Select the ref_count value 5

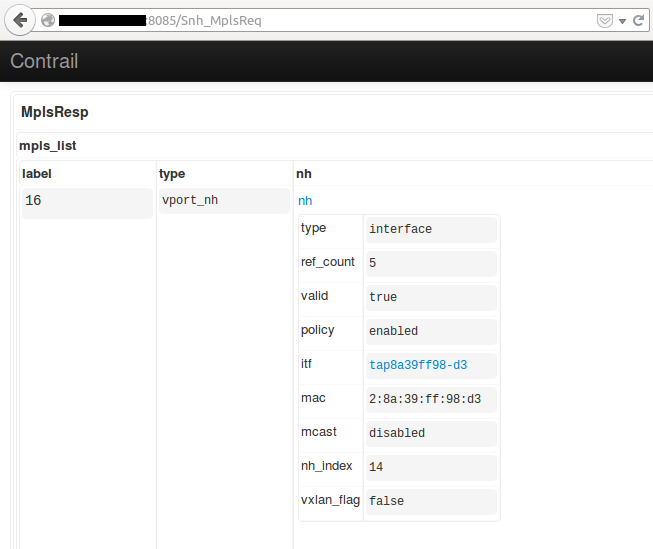[431, 263]
